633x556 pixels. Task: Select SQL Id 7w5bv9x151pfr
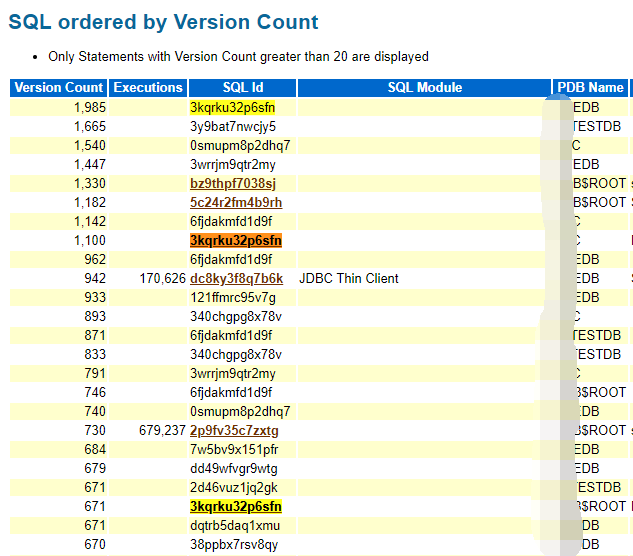(234, 449)
